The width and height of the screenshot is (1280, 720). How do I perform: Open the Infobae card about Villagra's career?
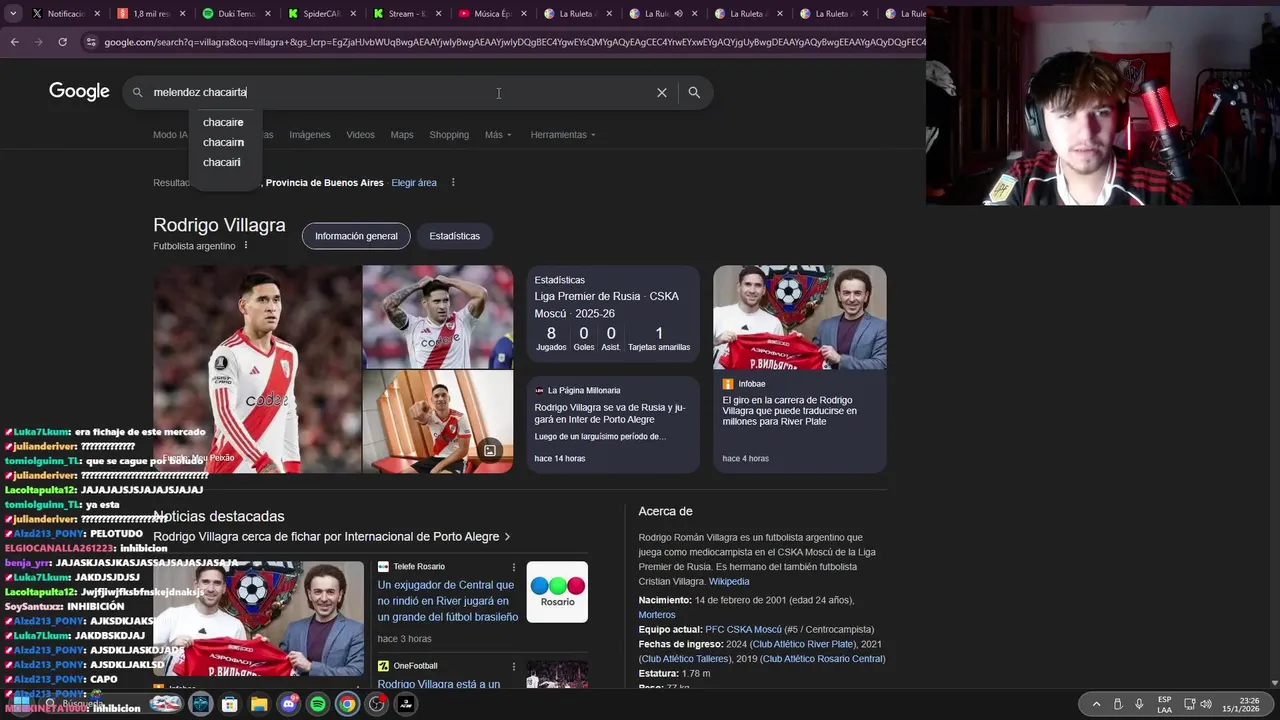pos(800,369)
